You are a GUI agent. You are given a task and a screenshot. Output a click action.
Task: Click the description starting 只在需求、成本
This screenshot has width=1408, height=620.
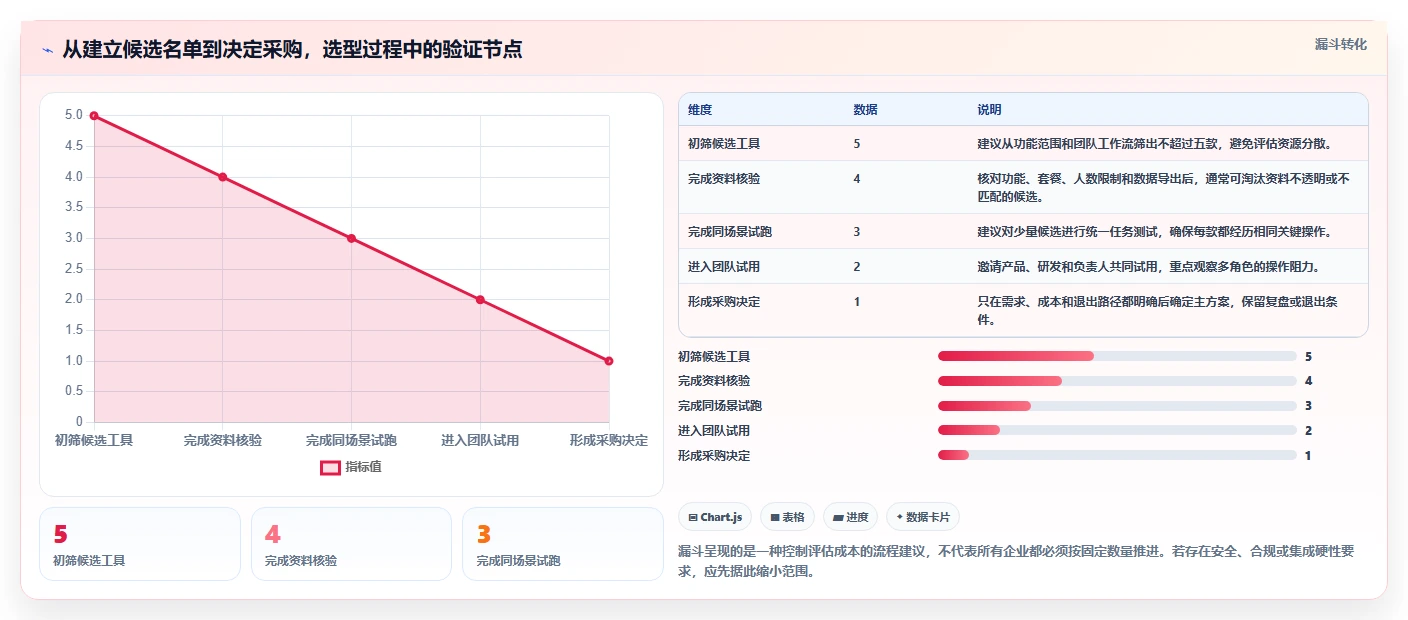tap(1158, 311)
